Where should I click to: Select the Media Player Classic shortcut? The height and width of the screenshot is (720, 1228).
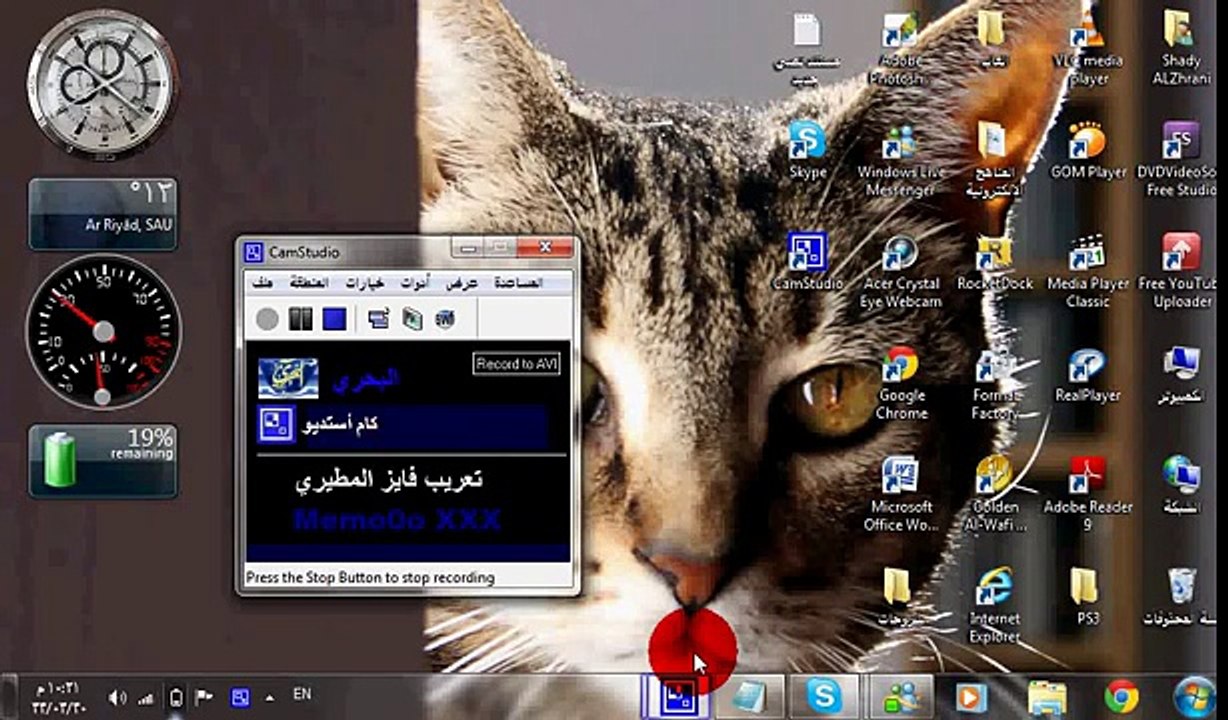pos(1088,272)
